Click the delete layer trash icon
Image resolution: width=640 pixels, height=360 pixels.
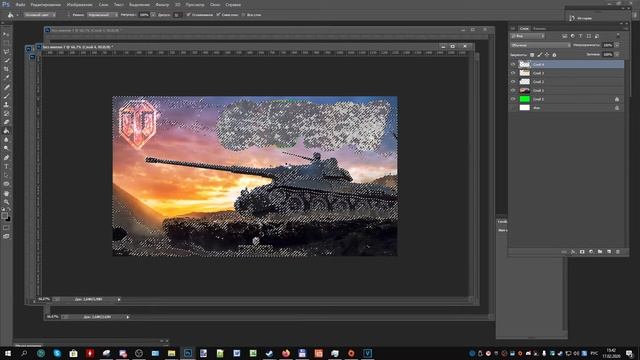(x=618, y=252)
